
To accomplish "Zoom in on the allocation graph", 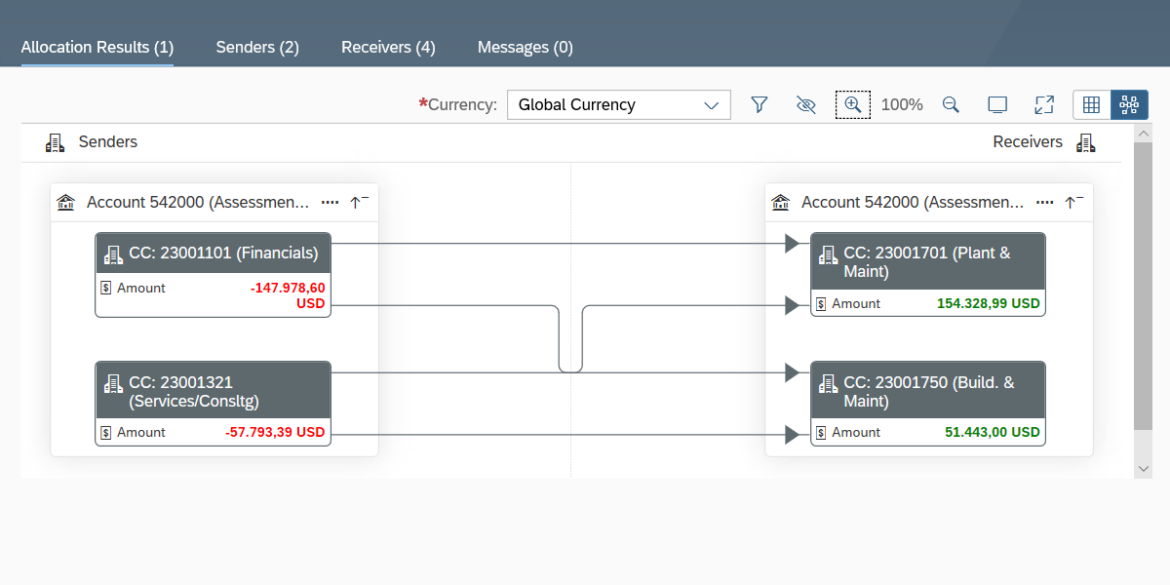I will click(853, 105).
